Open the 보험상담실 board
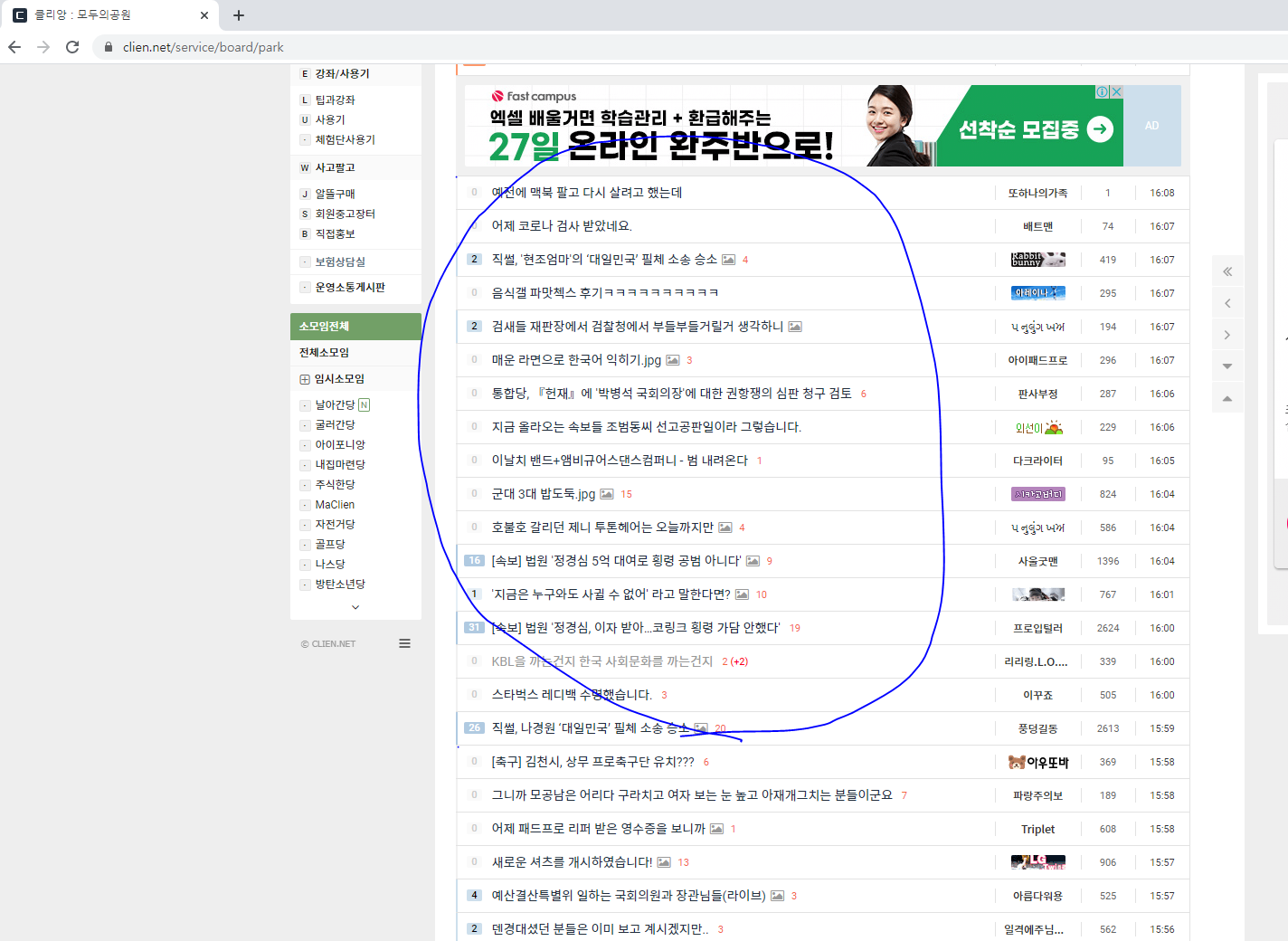Viewport: 1288px width, 941px height. click(x=340, y=262)
